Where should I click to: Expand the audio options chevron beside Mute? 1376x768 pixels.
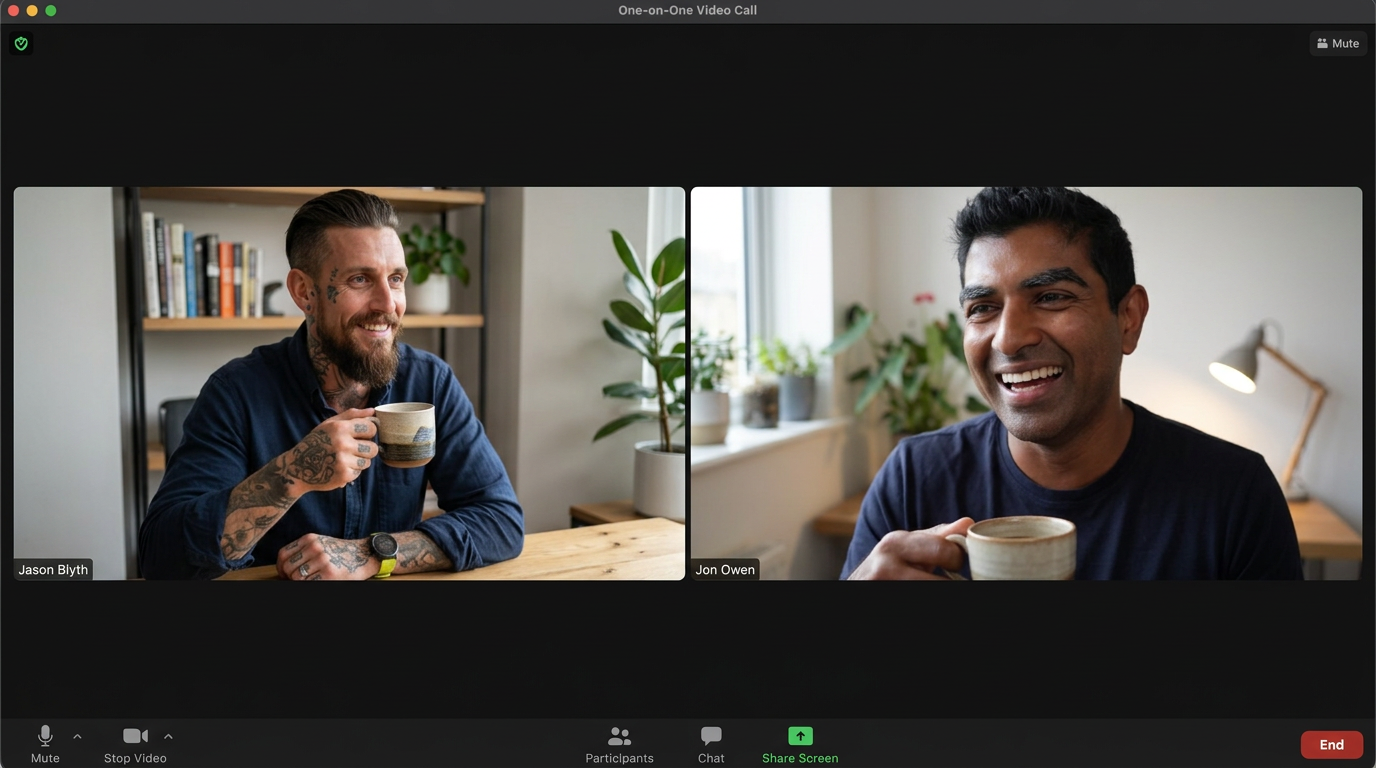point(77,737)
